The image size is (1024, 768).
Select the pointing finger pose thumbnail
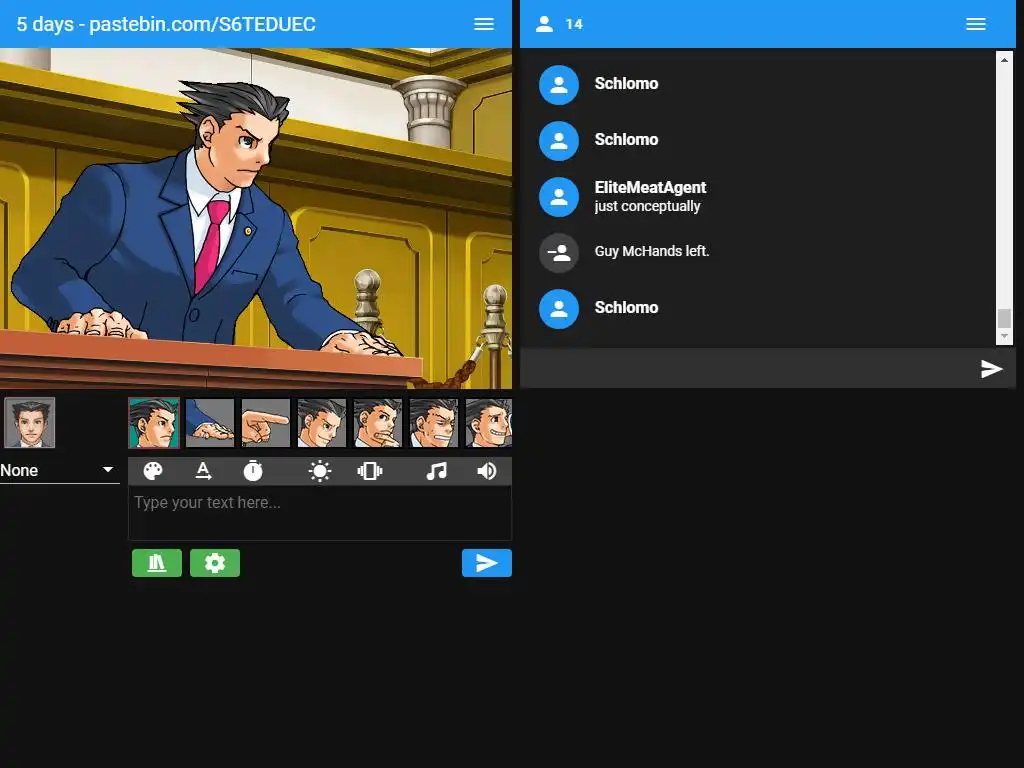(266, 423)
